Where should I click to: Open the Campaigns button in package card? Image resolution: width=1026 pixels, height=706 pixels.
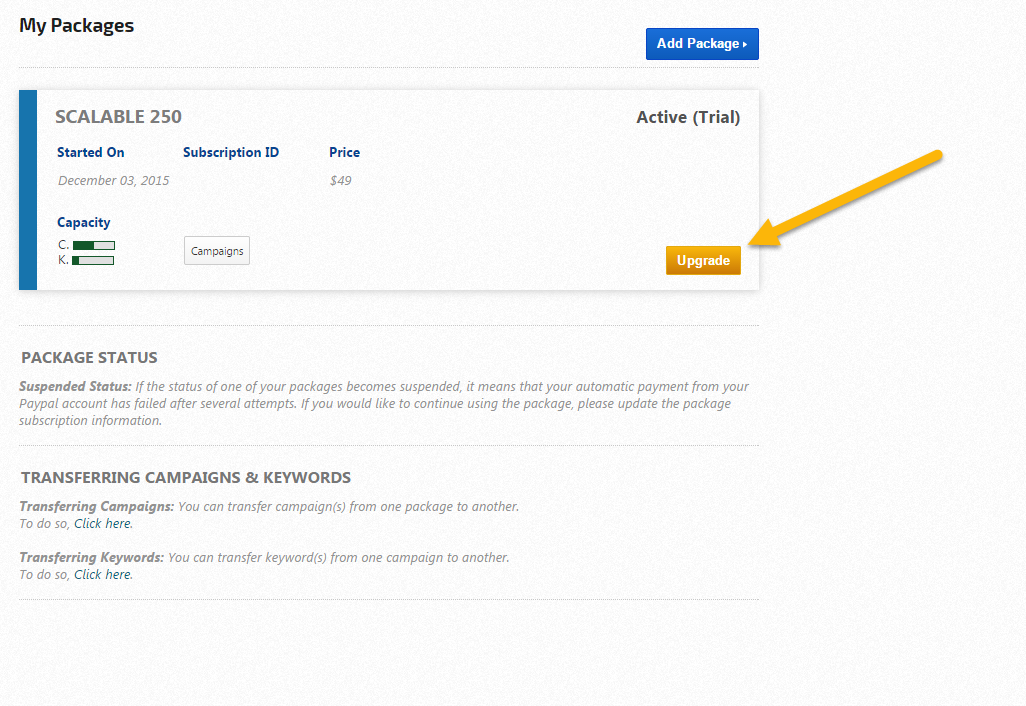[x=217, y=251]
